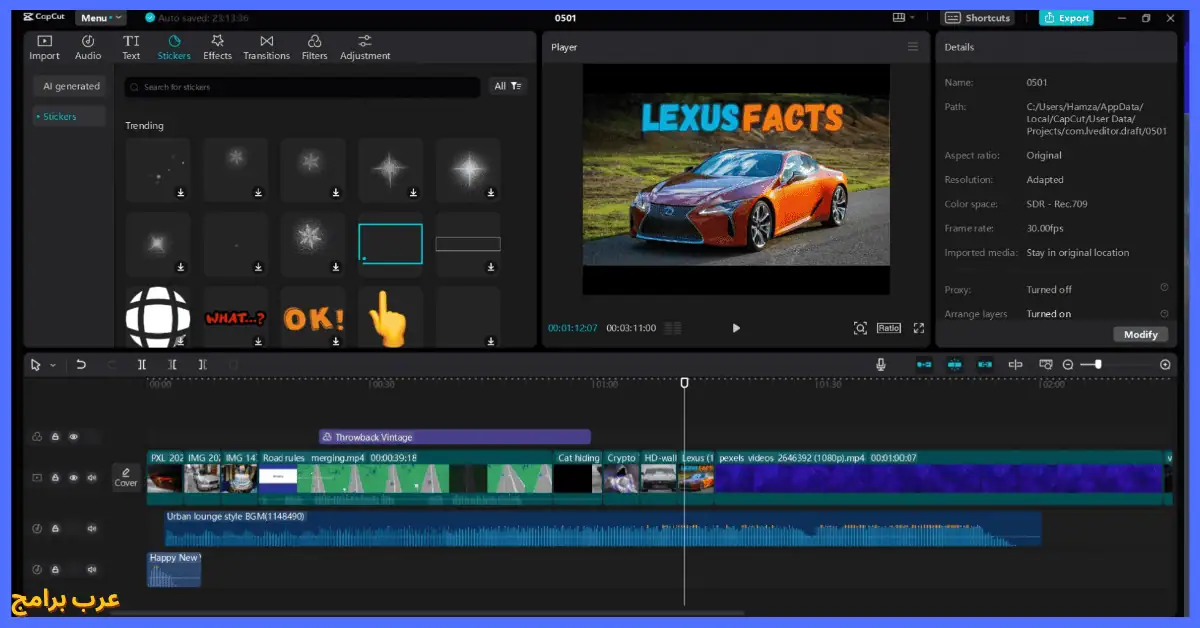The height and width of the screenshot is (628, 1200).
Task: Open the Filters tab
Action: [x=314, y=47]
